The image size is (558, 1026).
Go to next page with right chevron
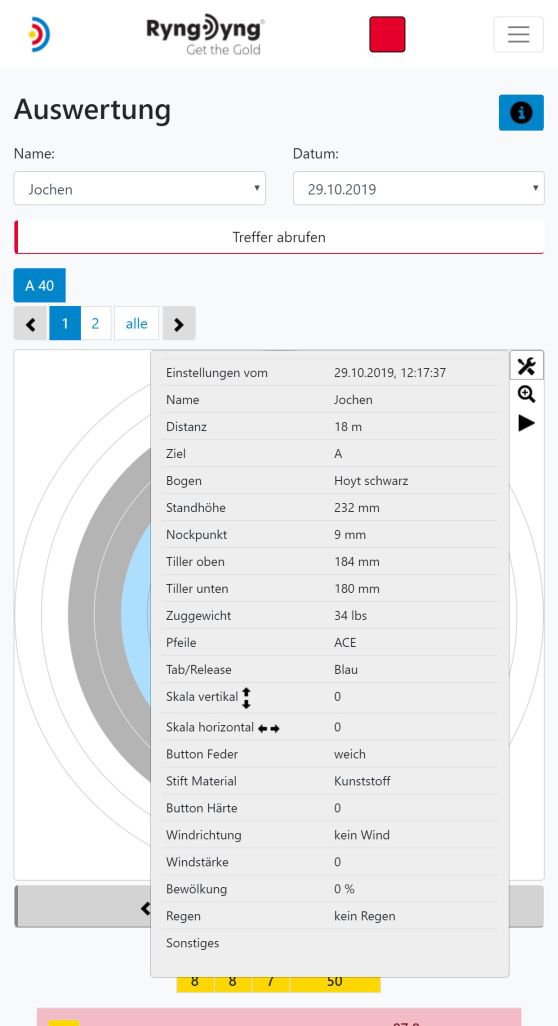pos(179,323)
